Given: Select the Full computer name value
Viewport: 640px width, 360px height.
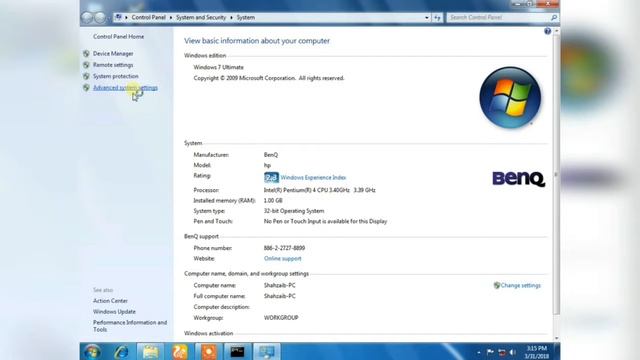Looking at the screenshot, I should [280, 296].
